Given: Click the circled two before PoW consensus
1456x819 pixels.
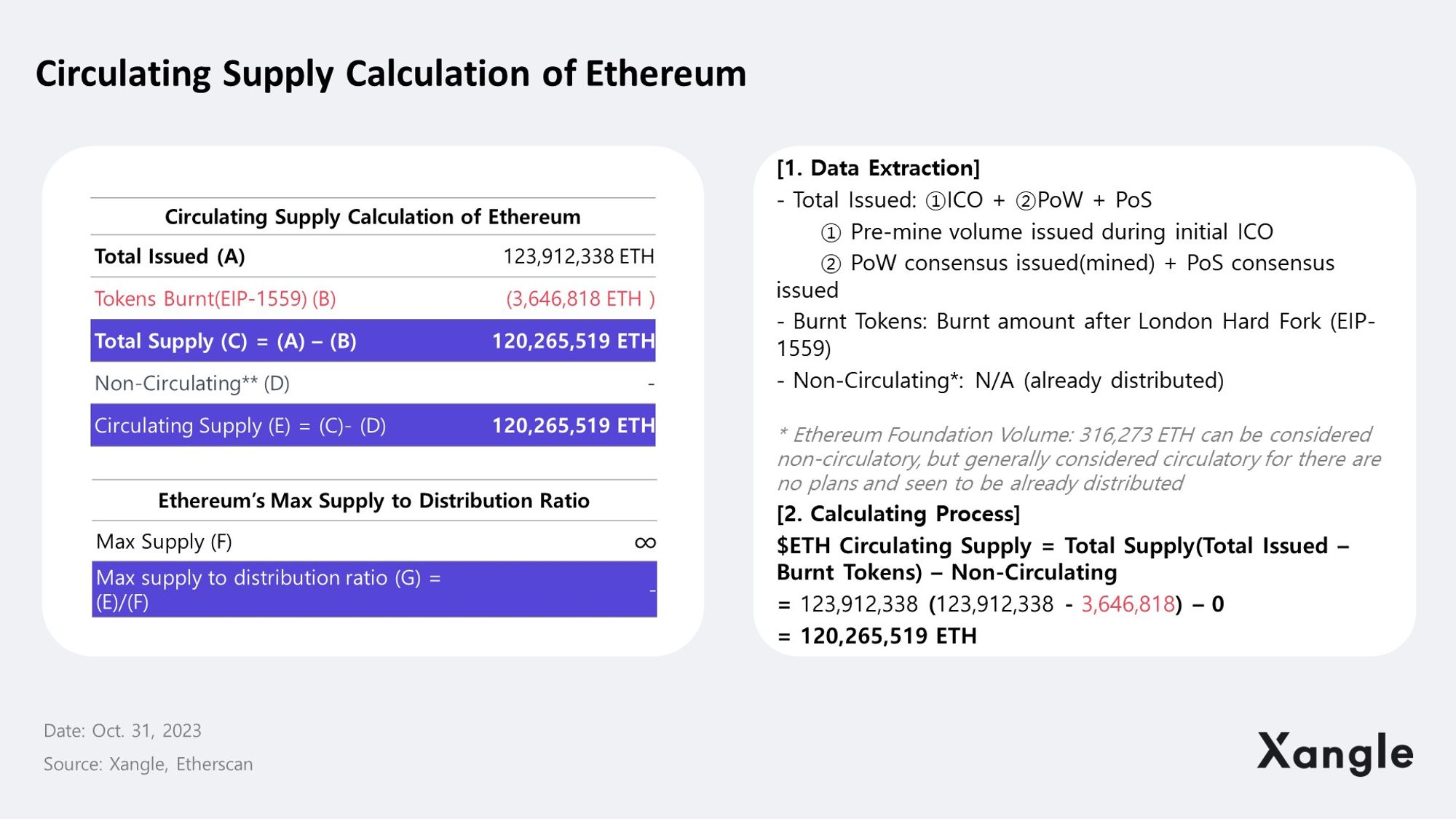Looking at the screenshot, I should pyautogui.click(x=831, y=264).
